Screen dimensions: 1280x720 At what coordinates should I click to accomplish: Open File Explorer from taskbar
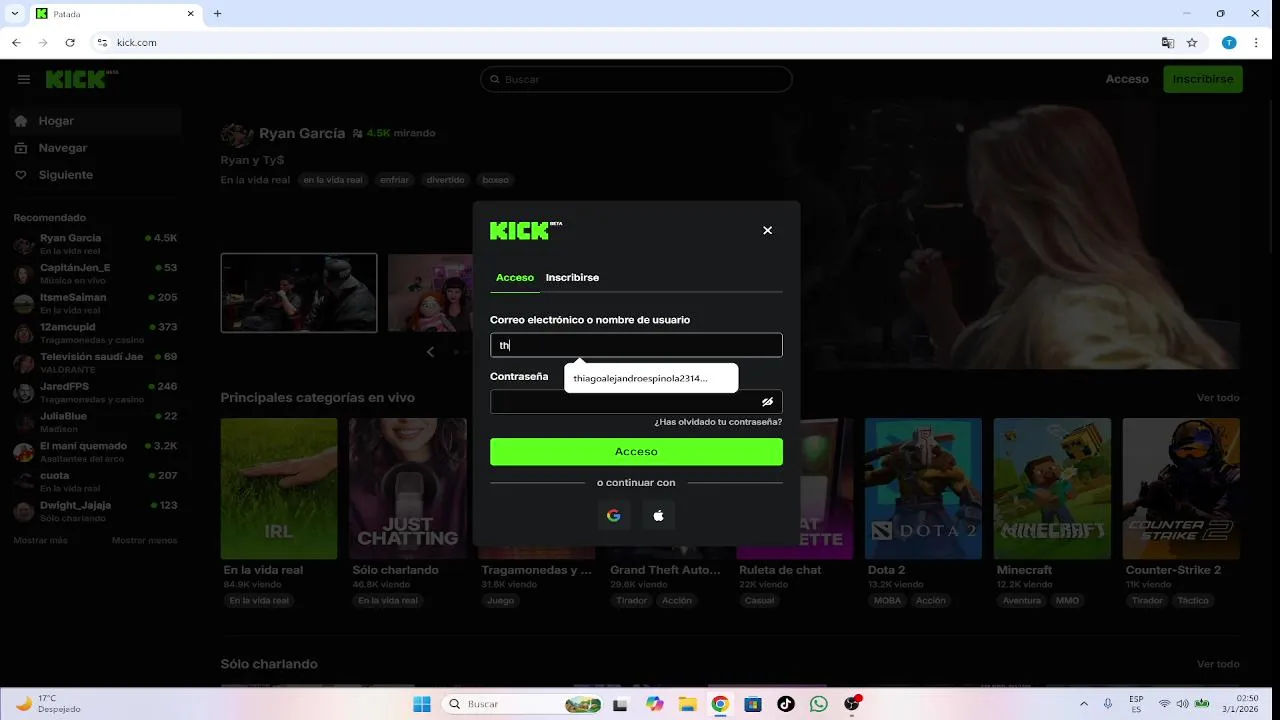(687, 704)
